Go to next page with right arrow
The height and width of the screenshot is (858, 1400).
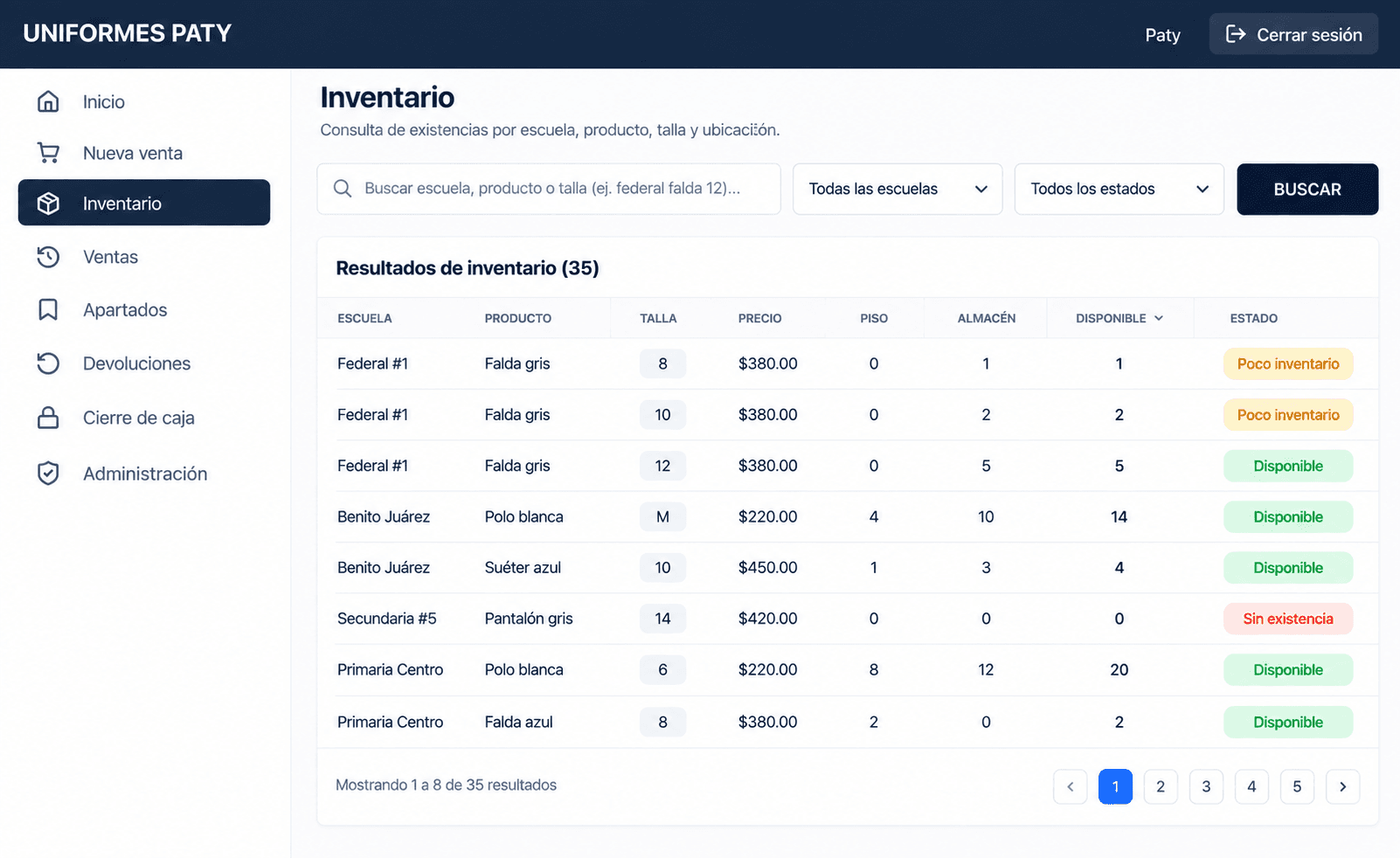click(x=1342, y=786)
